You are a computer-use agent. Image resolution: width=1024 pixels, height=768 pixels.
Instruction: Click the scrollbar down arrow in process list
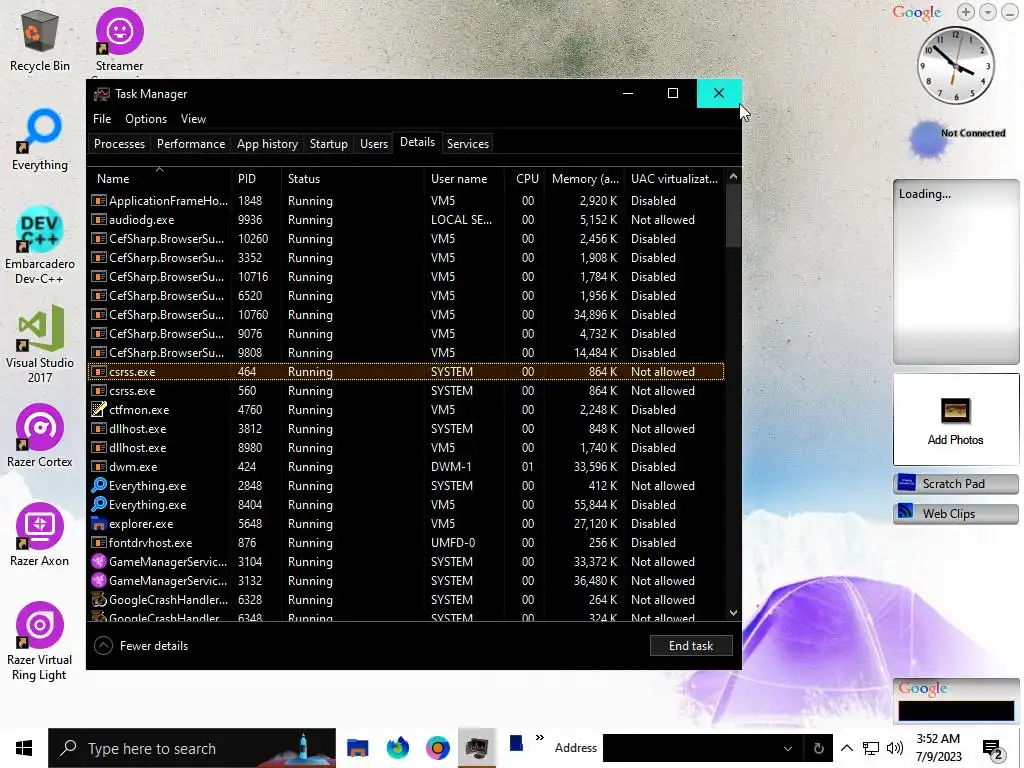point(733,613)
